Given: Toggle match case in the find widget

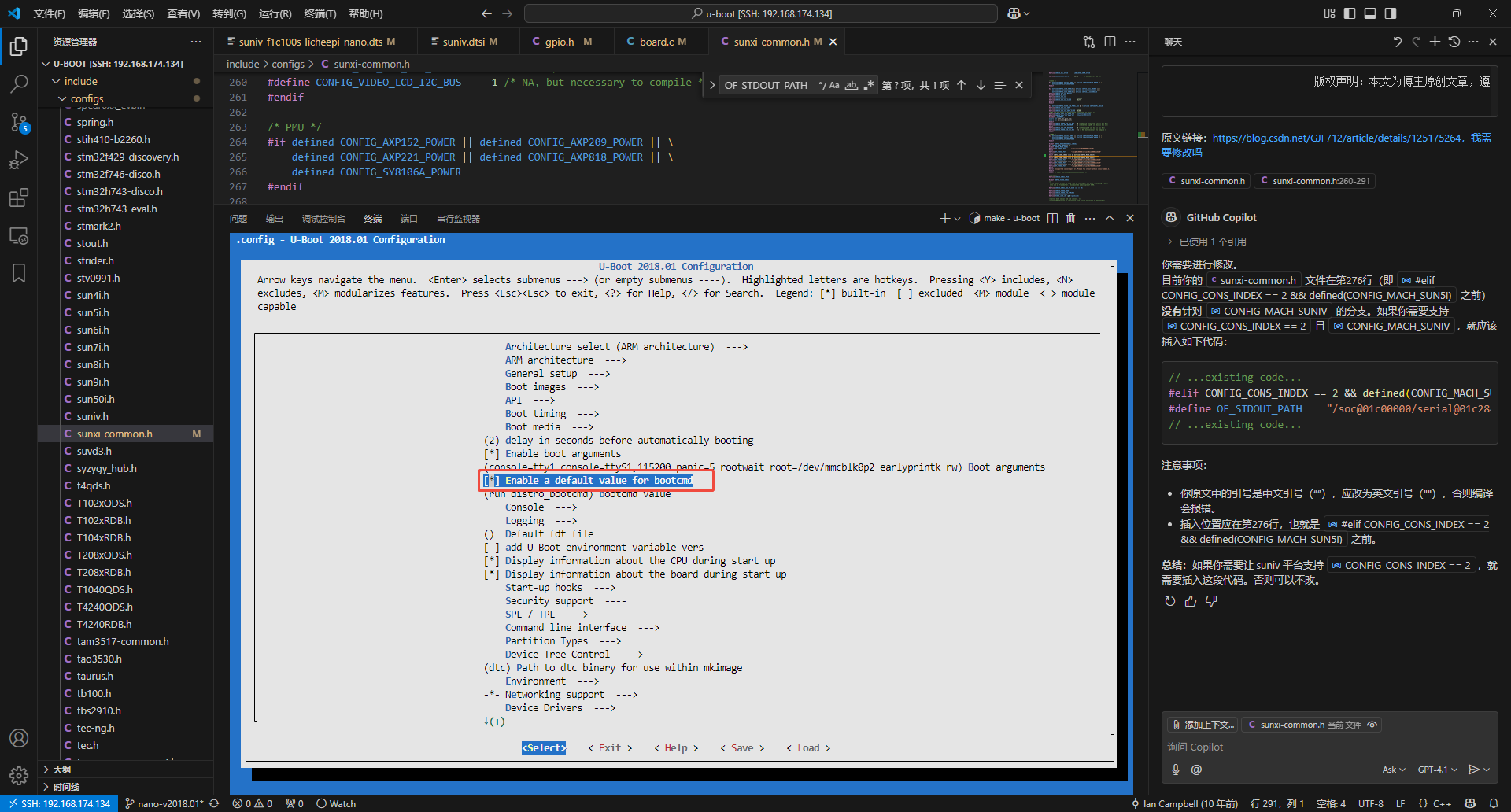Looking at the screenshot, I should (834, 85).
